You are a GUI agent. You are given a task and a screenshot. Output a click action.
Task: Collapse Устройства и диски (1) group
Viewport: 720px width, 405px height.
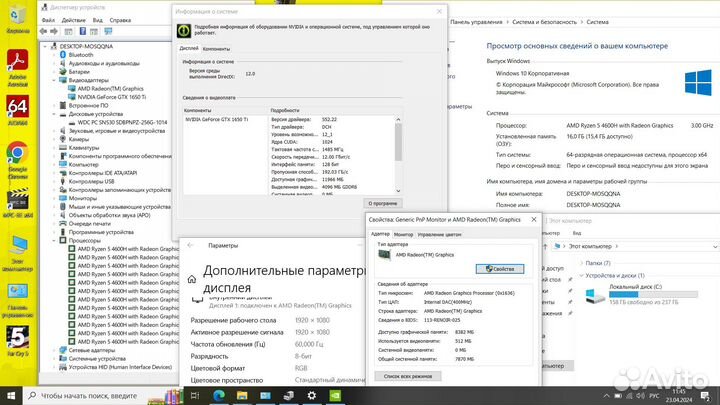(x=581, y=276)
